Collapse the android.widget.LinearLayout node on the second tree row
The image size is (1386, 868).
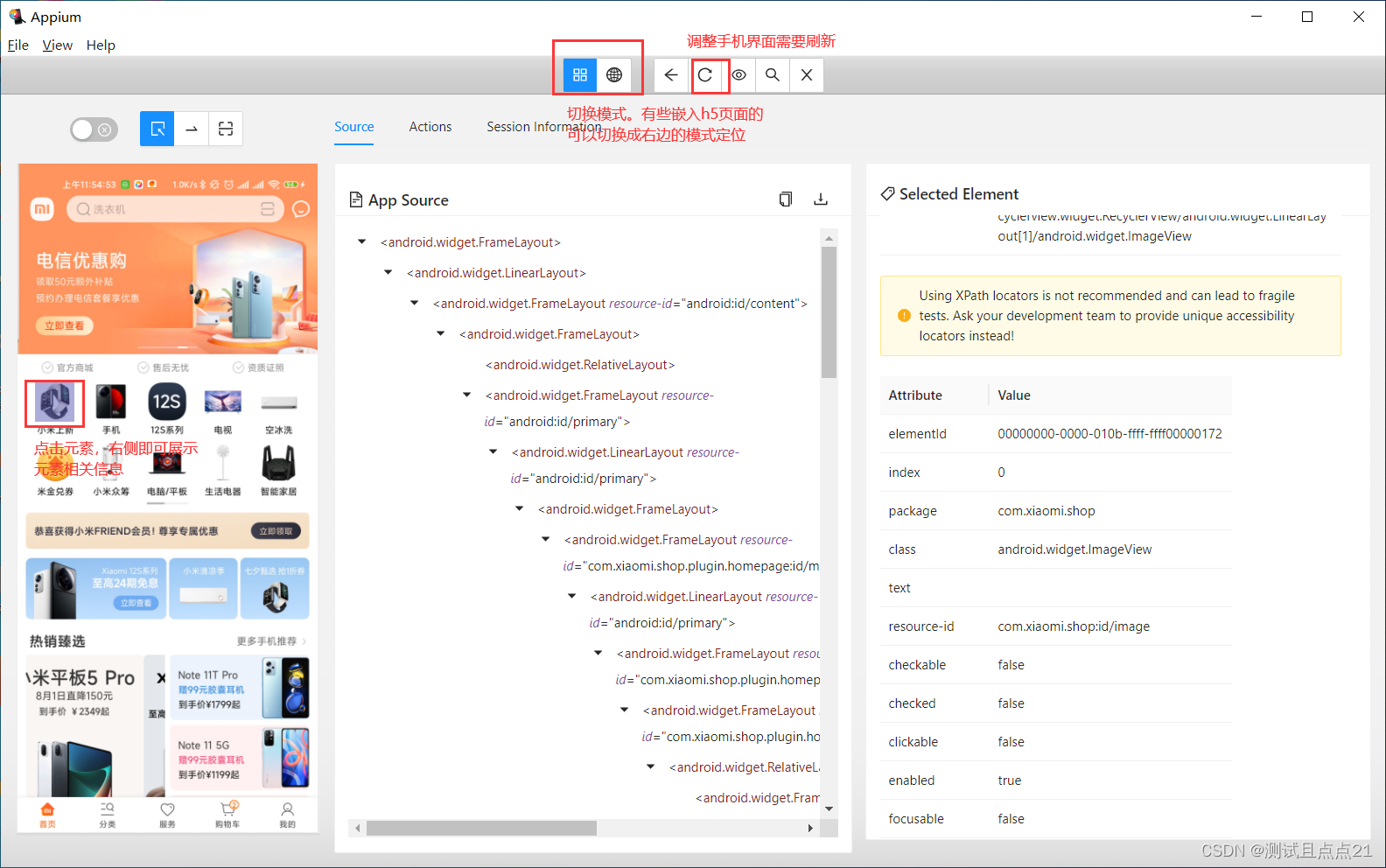click(388, 273)
